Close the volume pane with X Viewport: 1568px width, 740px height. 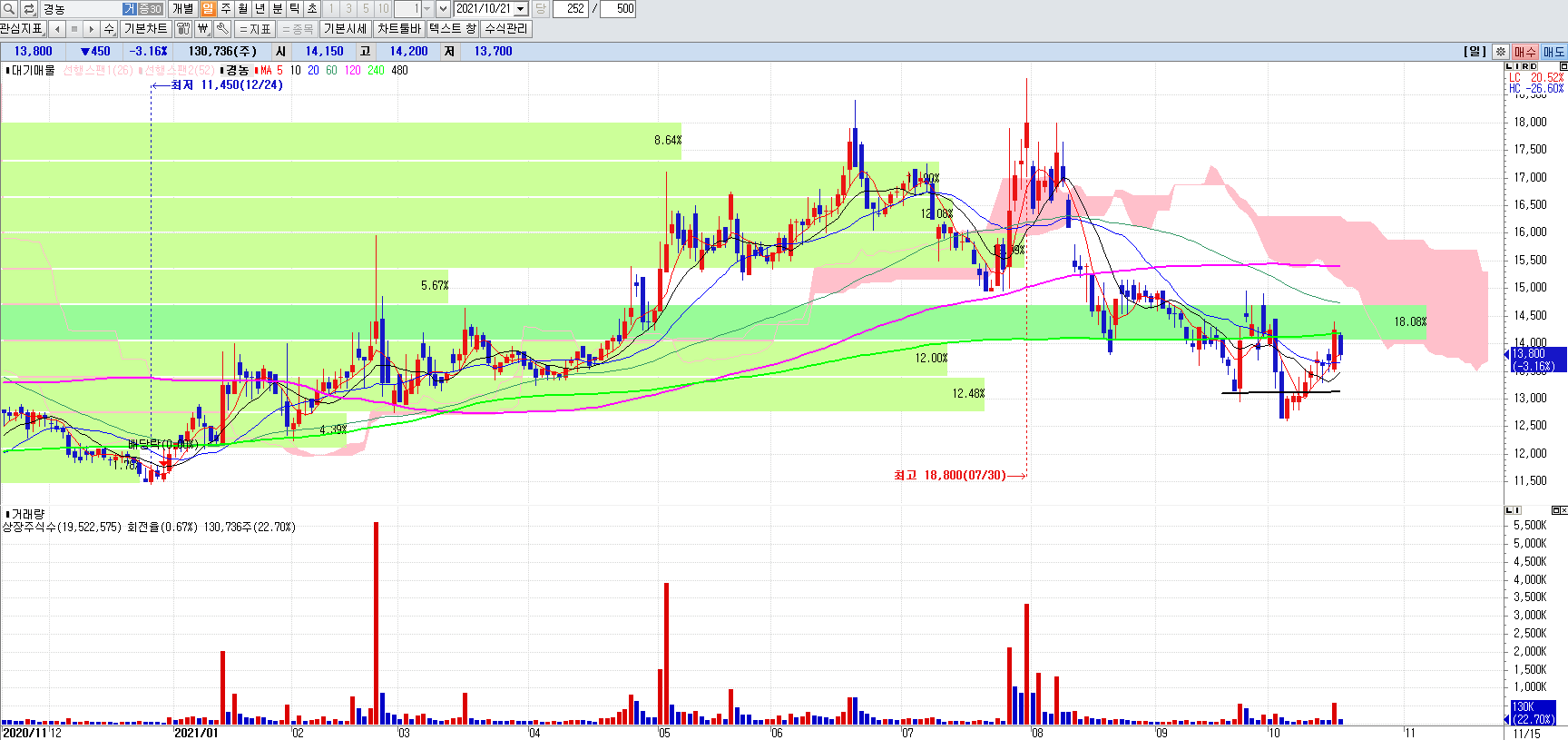tap(1563, 510)
